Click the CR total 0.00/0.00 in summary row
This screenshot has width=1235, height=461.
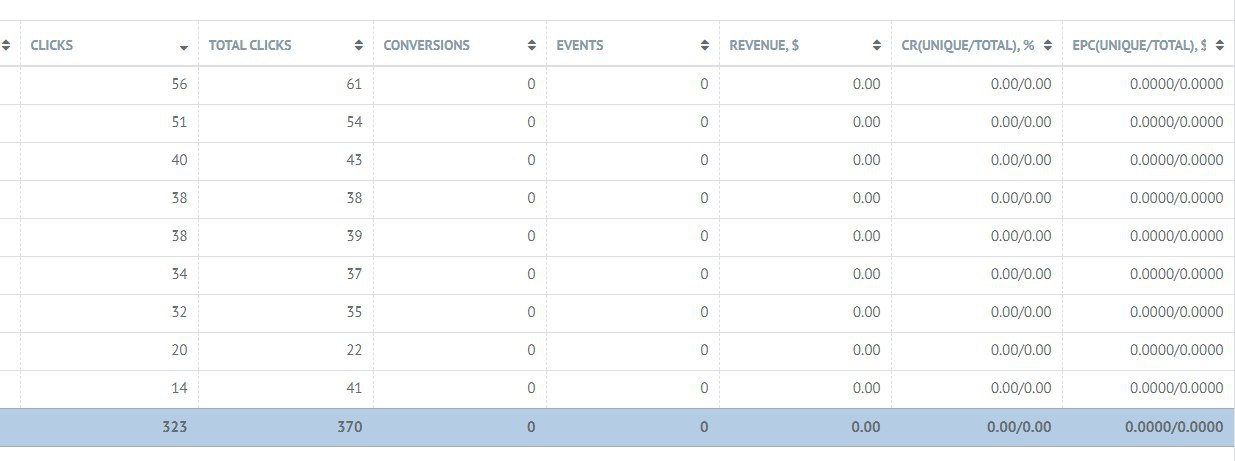pos(1019,427)
